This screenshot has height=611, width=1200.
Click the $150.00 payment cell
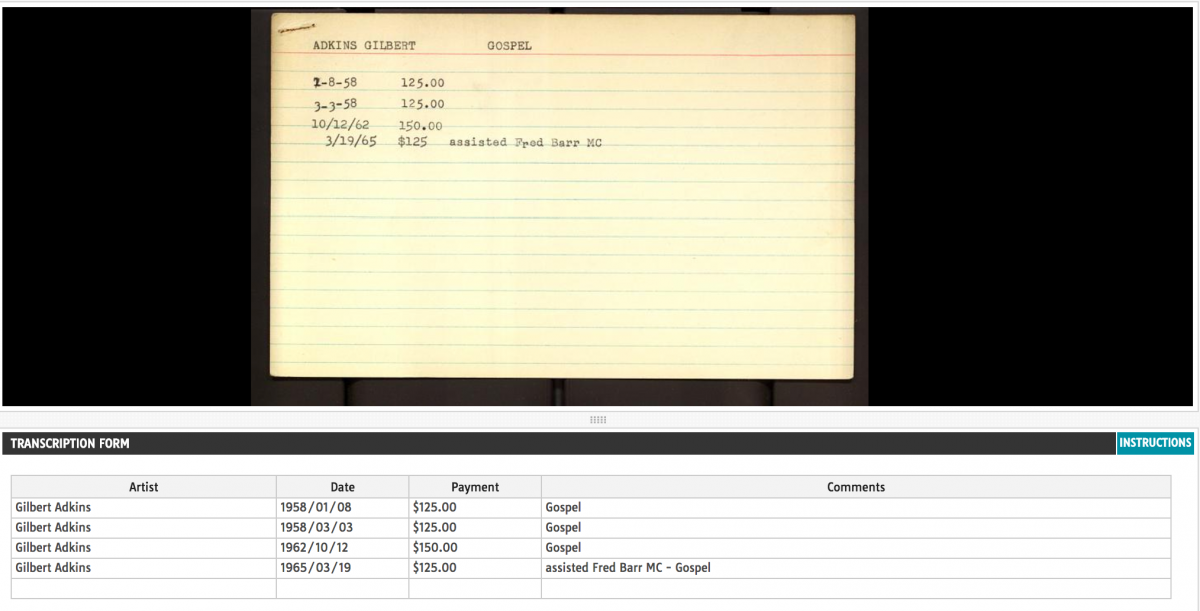(x=475, y=548)
